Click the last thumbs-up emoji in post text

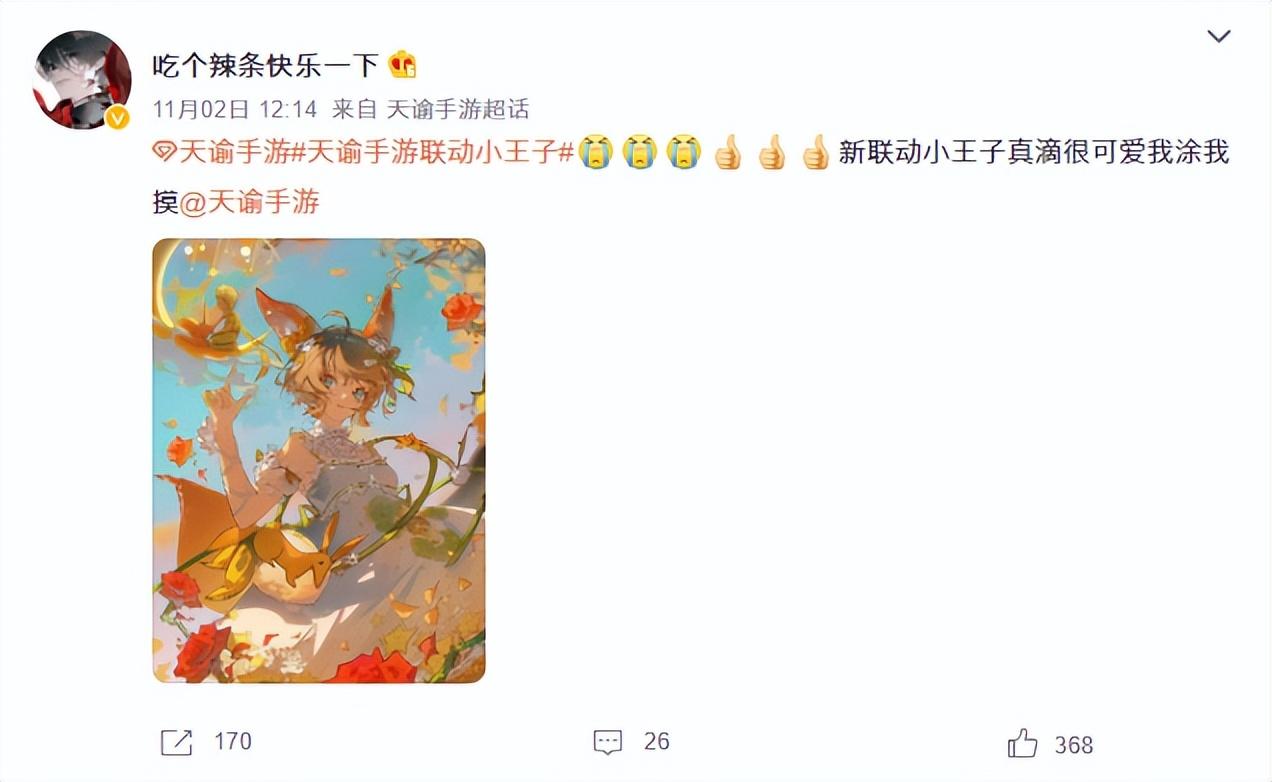tap(816, 153)
